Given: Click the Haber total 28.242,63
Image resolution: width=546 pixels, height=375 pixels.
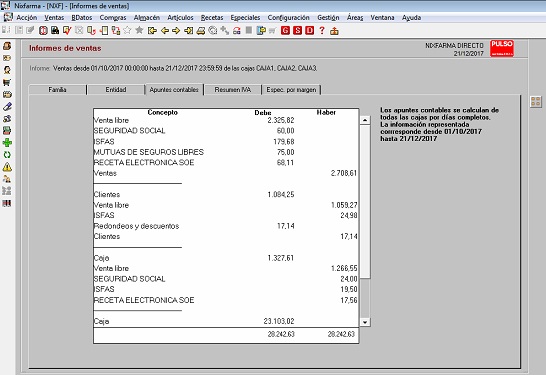Looking at the screenshot, I should coord(341,334).
